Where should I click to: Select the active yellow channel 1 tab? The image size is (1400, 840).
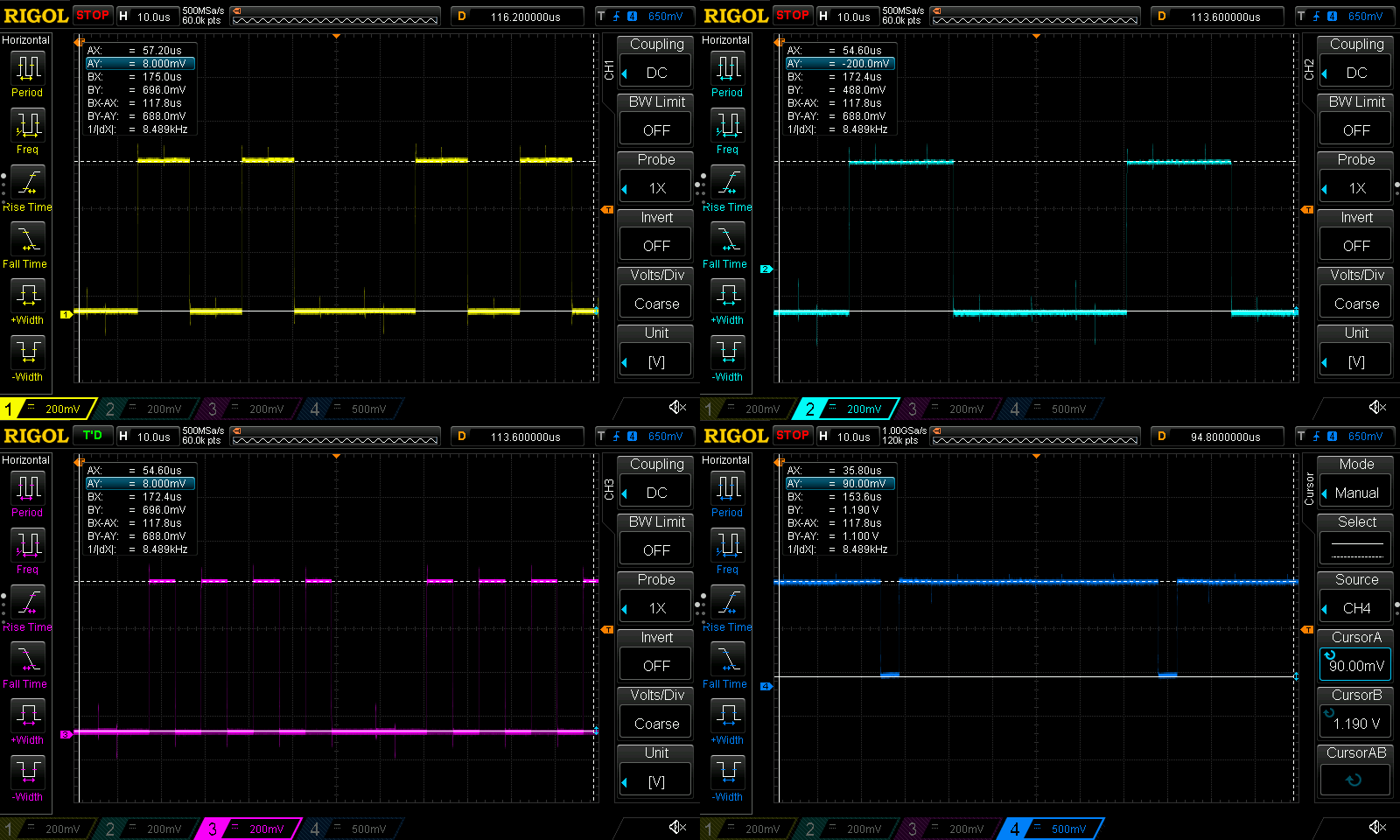(x=48, y=409)
